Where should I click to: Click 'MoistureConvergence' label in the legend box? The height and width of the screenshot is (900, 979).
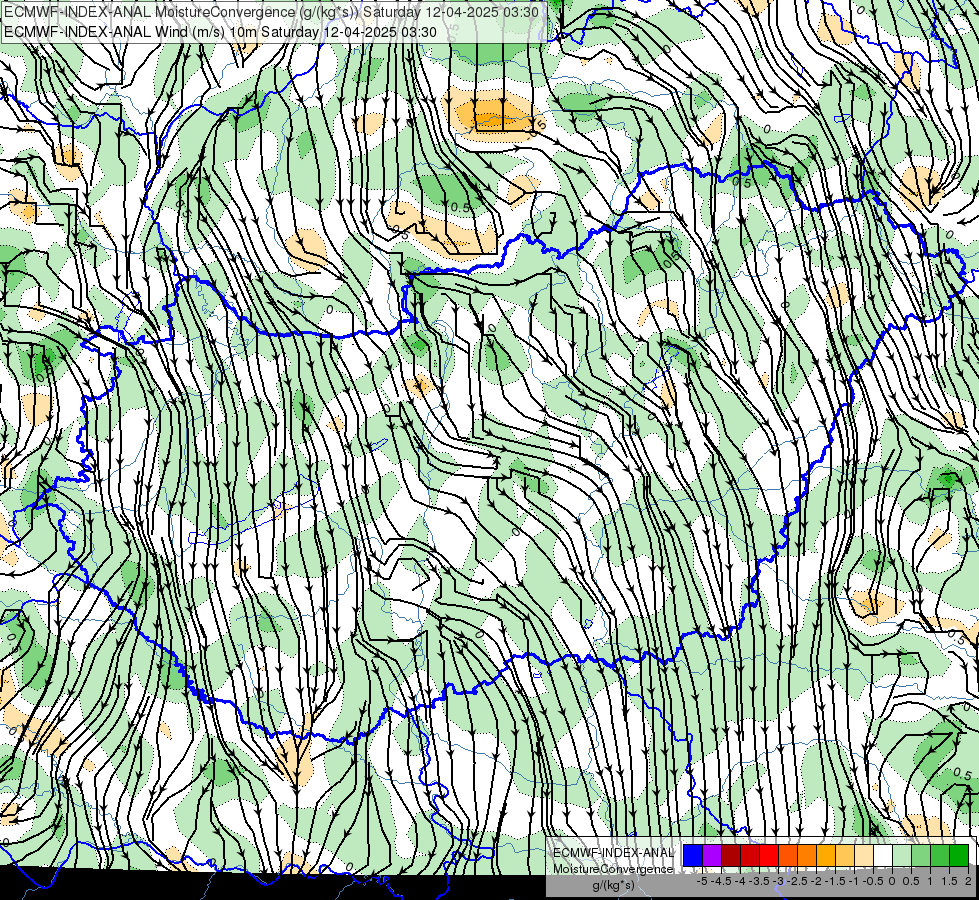[x=613, y=869]
